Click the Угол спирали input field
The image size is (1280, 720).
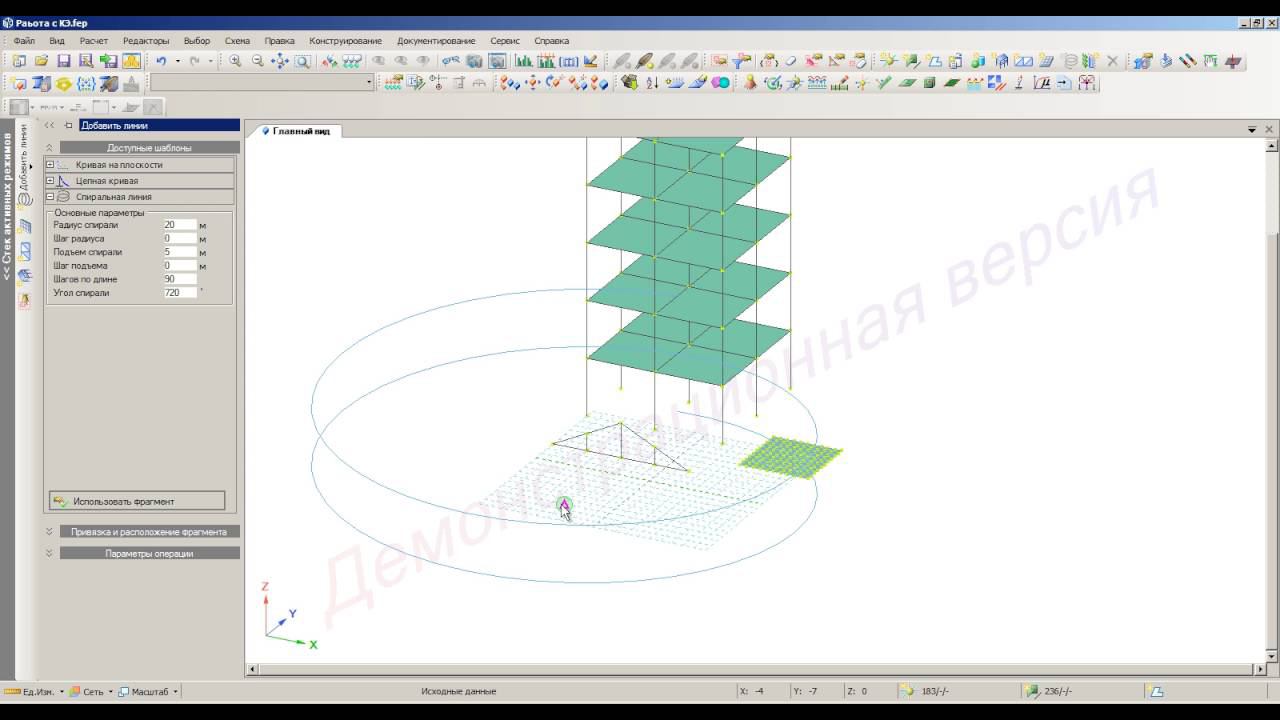pyautogui.click(x=180, y=293)
